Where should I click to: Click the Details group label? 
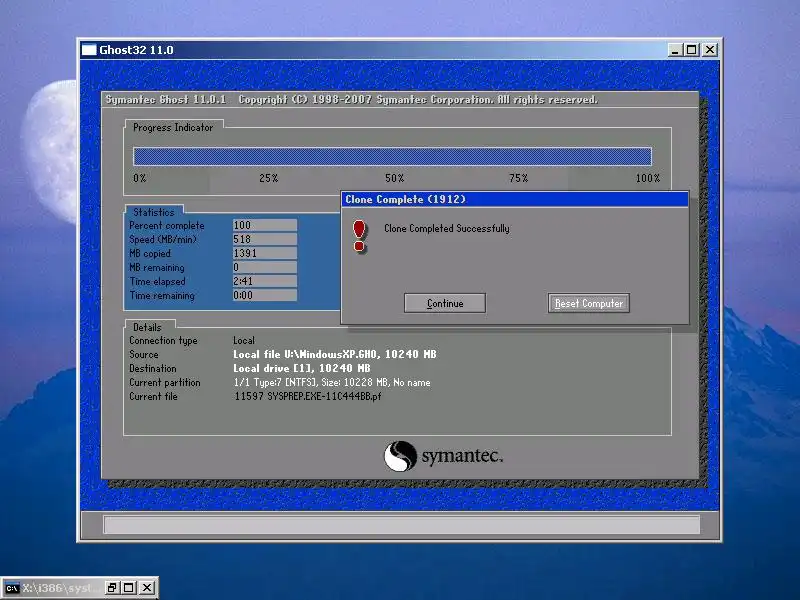click(x=147, y=327)
